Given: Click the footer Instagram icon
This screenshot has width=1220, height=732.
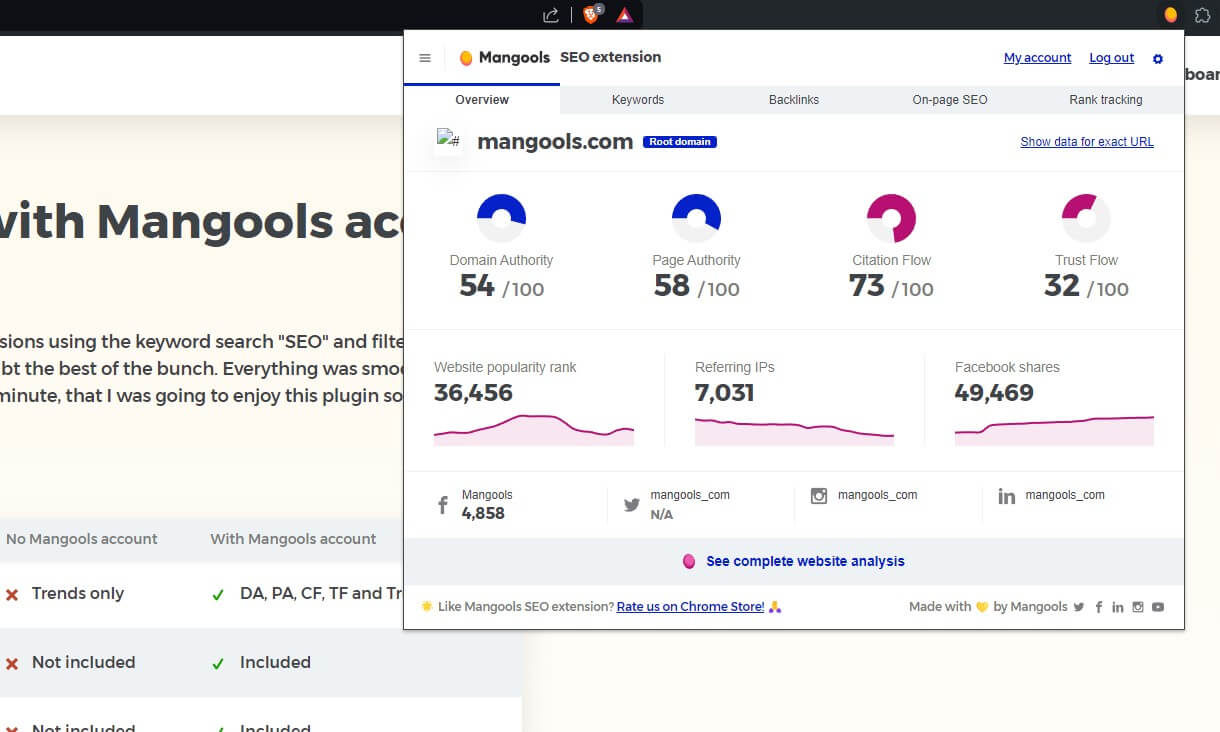Looking at the screenshot, I should point(1138,607).
